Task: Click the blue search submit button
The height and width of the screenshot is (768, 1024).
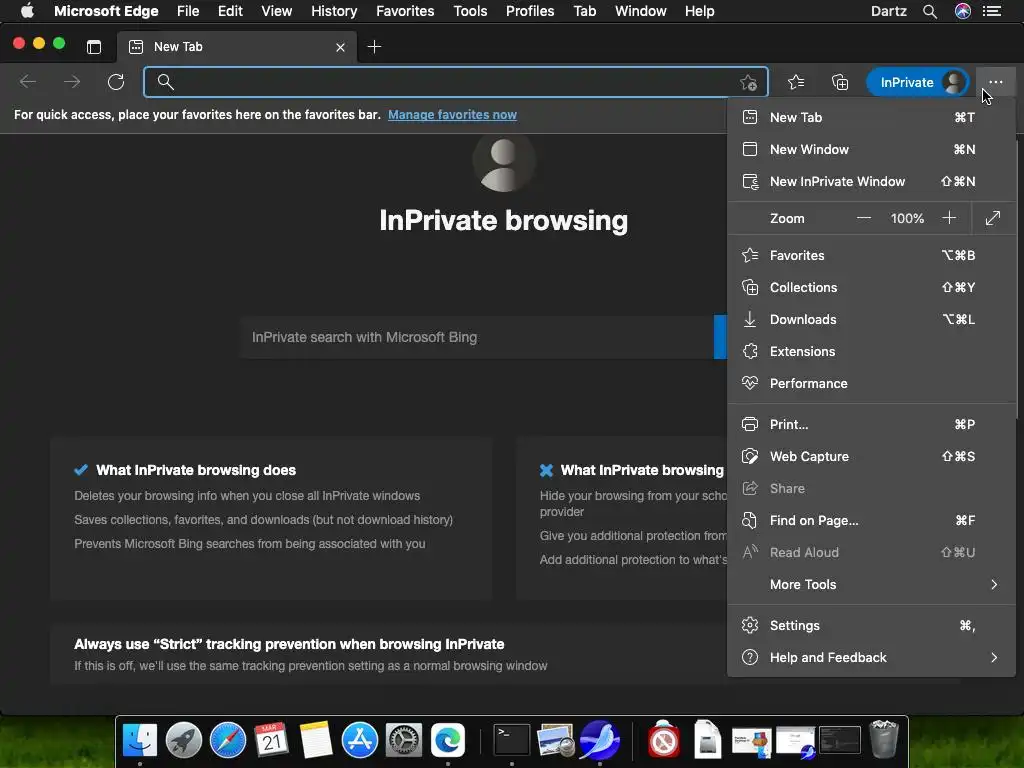Action: [x=720, y=337]
